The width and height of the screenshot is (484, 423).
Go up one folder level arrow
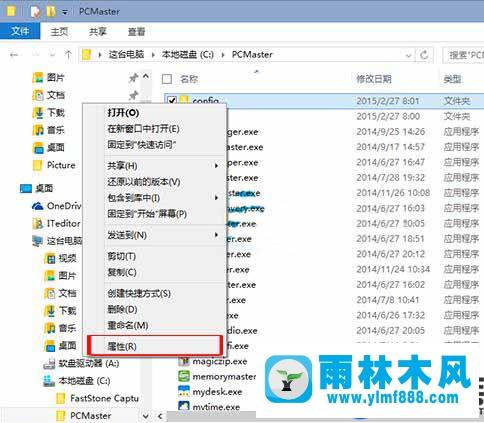point(68,54)
